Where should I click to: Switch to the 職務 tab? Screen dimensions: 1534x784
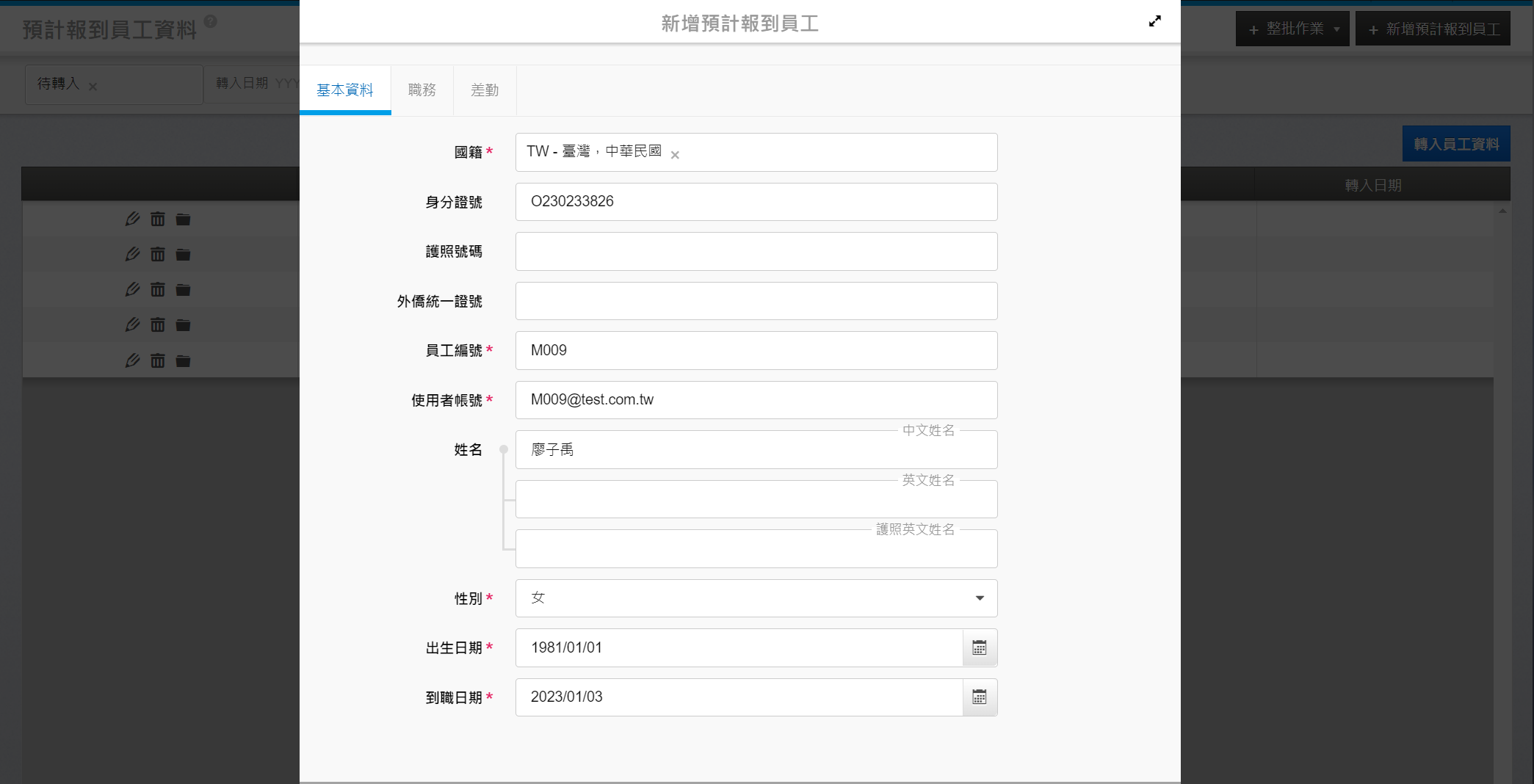[422, 90]
